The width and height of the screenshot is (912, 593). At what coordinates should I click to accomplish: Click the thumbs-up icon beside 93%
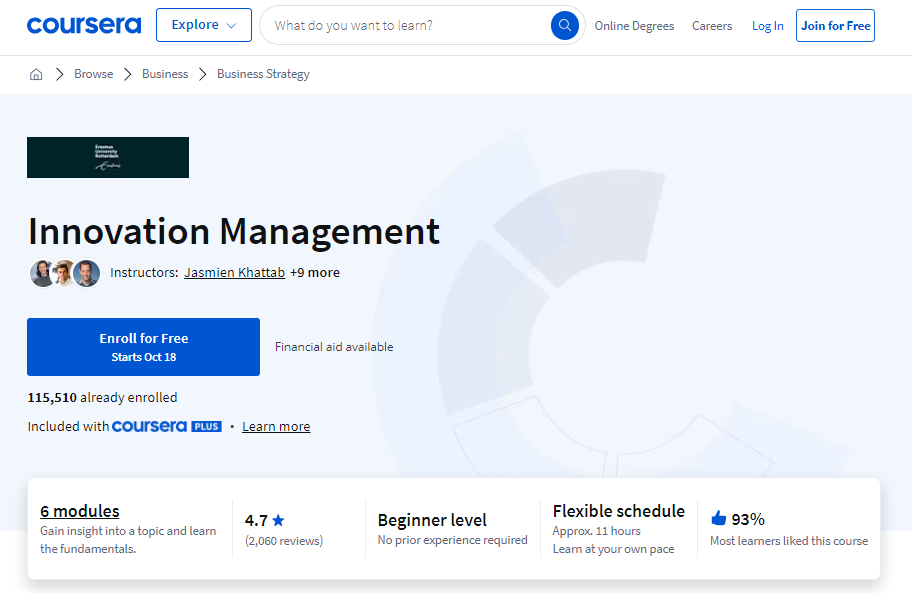[719, 518]
